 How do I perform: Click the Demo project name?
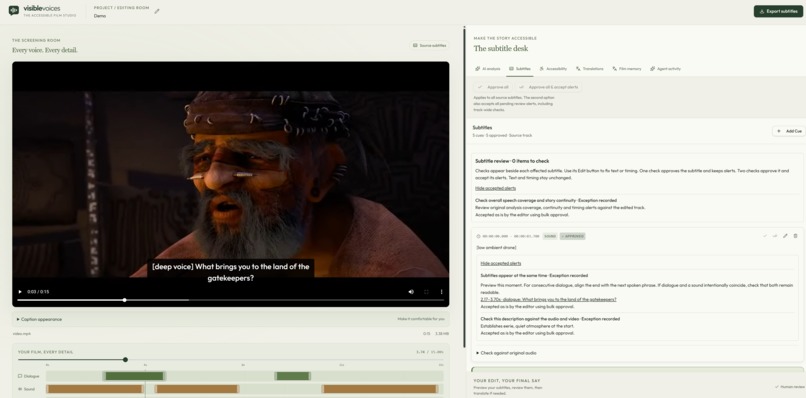tap(100, 16)
